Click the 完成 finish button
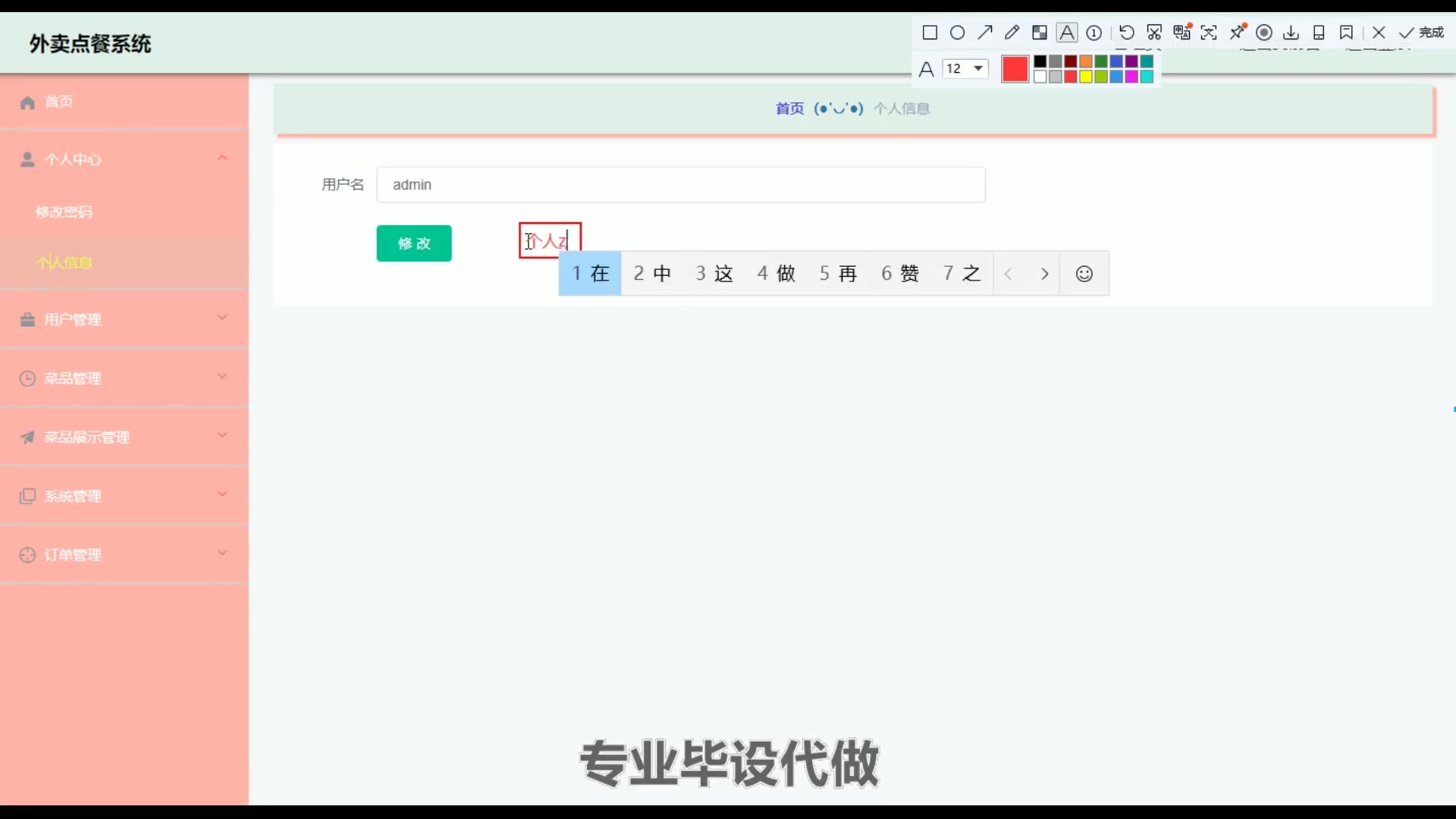The height and width of the screenshot is (819, 1456). [1422, 33]
